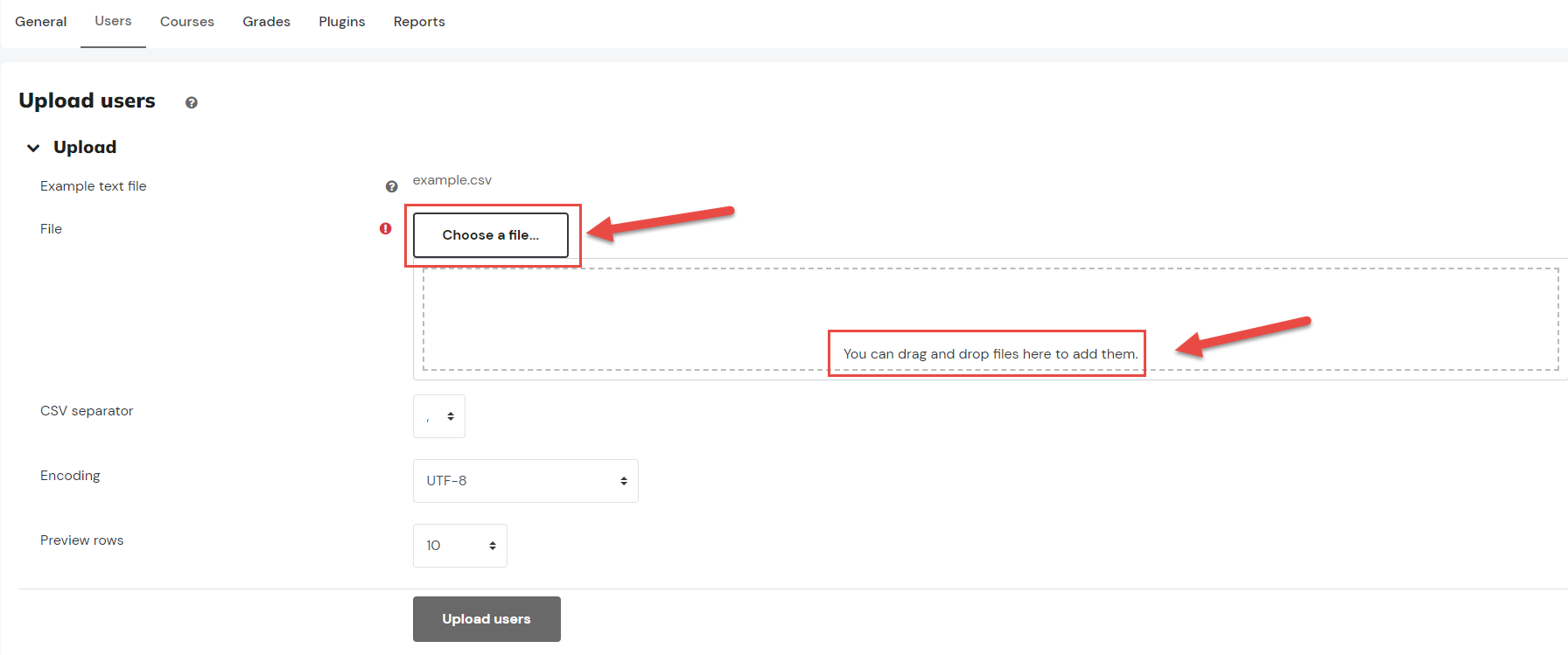This screenshot has height=655, width=1568.
Task: Open the Grades tab
Action: pyautogui.click(x=267, y=22)
